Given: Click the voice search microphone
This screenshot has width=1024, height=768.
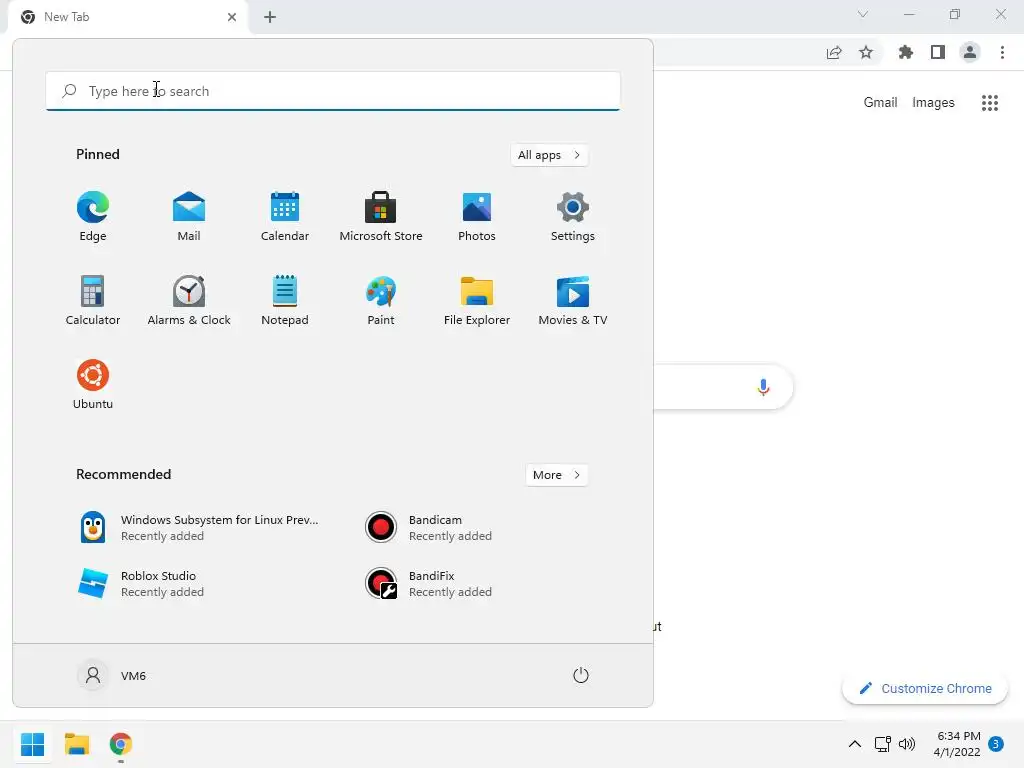Looking at the screenshot, I should point(763,387).
